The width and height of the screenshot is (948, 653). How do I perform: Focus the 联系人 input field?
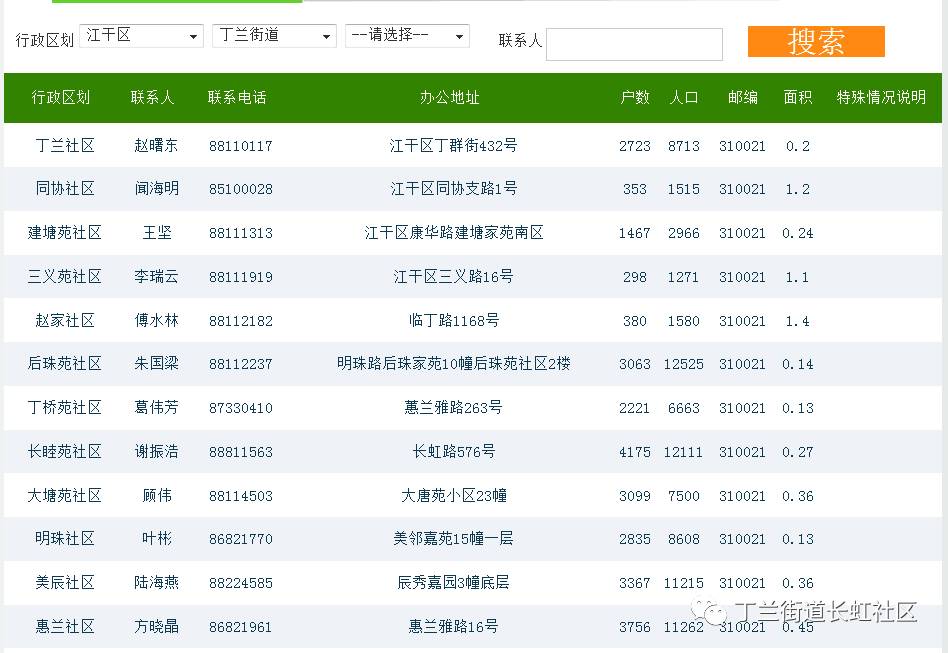(x=634, y=44)
